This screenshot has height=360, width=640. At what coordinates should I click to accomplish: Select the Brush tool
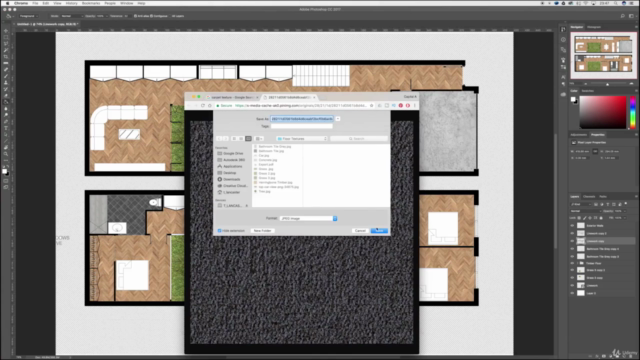tap(6, 76)
